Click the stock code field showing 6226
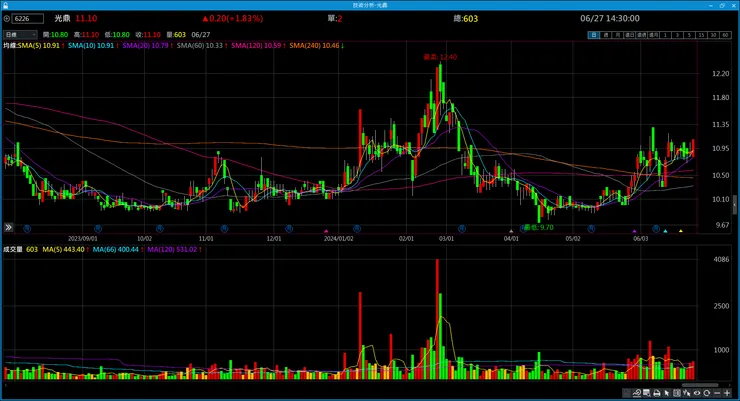 point(28,19)
